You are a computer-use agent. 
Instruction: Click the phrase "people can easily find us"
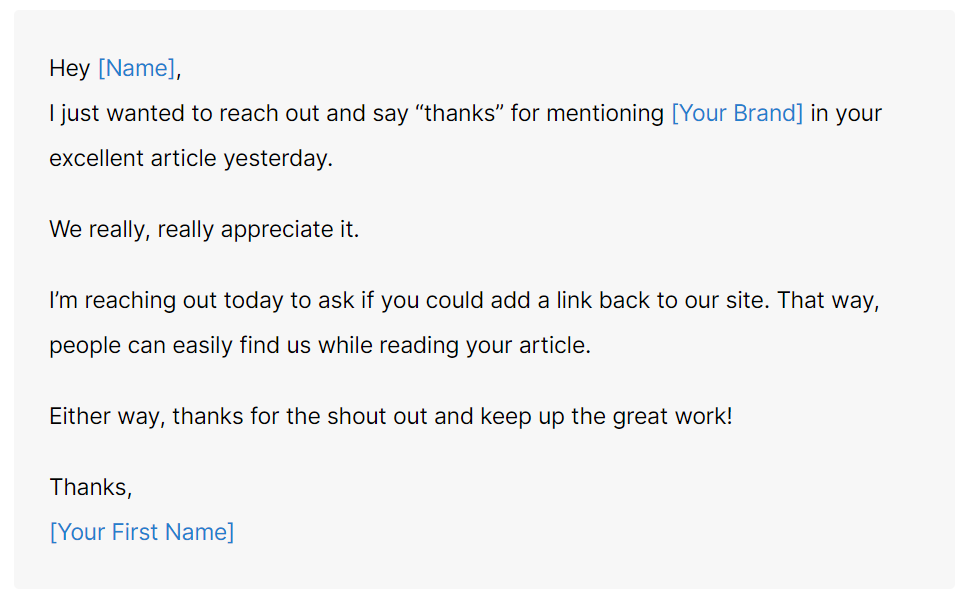[x=180, y=345]
